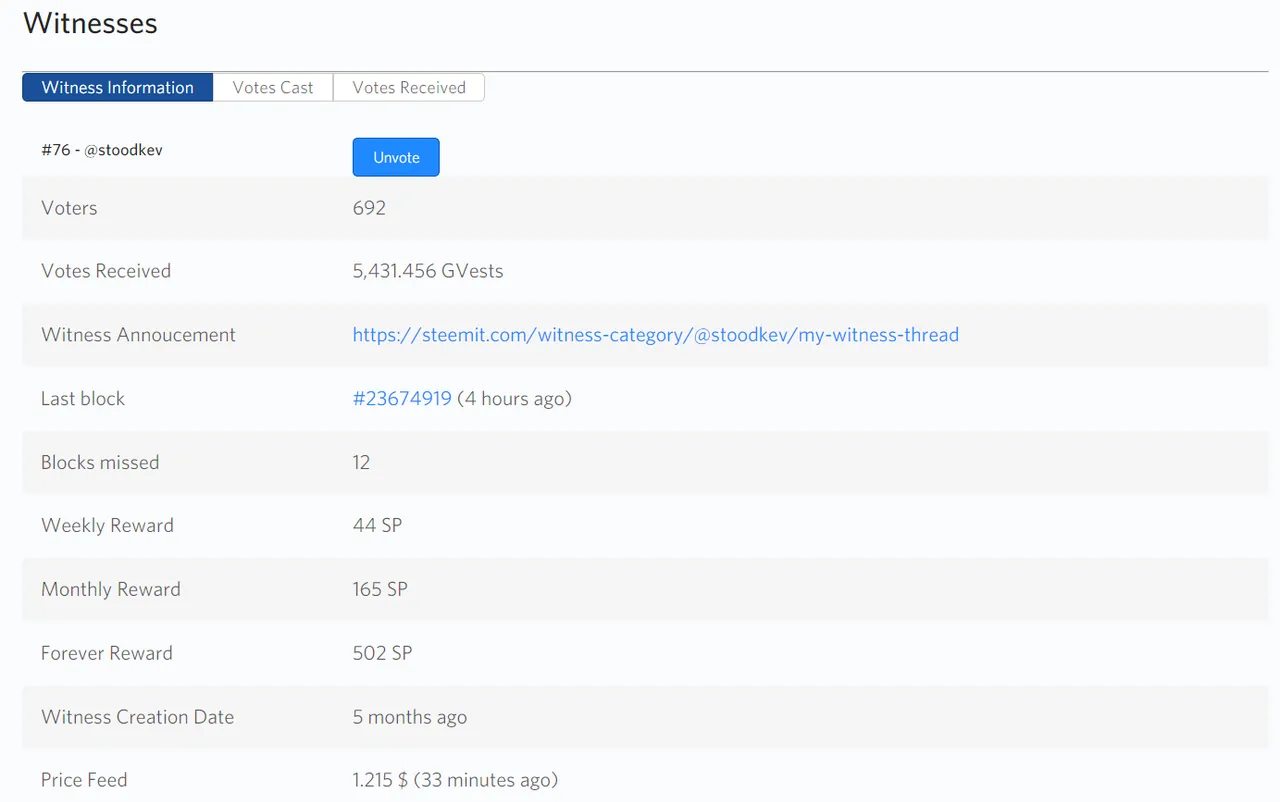
Task: Select the blocks missed value 12
Action: tap(361, 462)
